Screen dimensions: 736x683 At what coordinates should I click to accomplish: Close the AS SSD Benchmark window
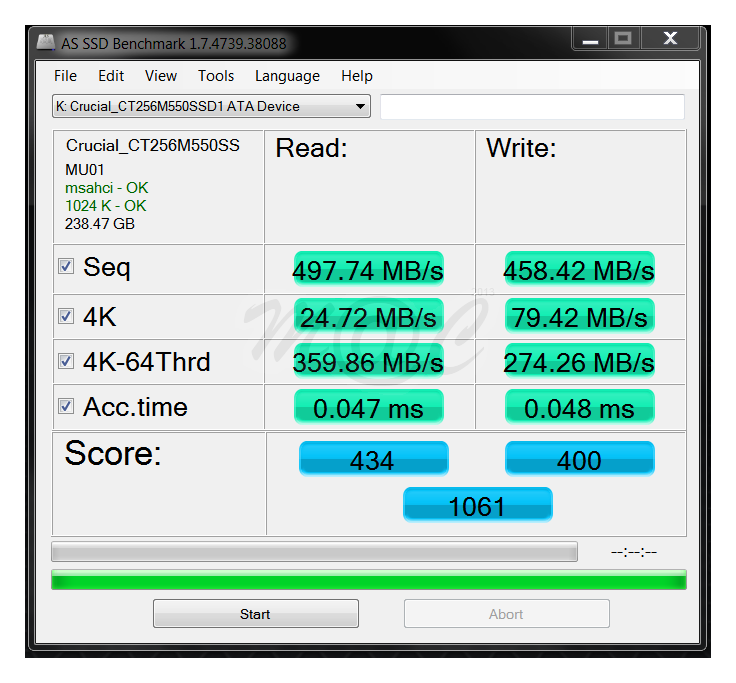pyautogui.click(x=670, y=38)
